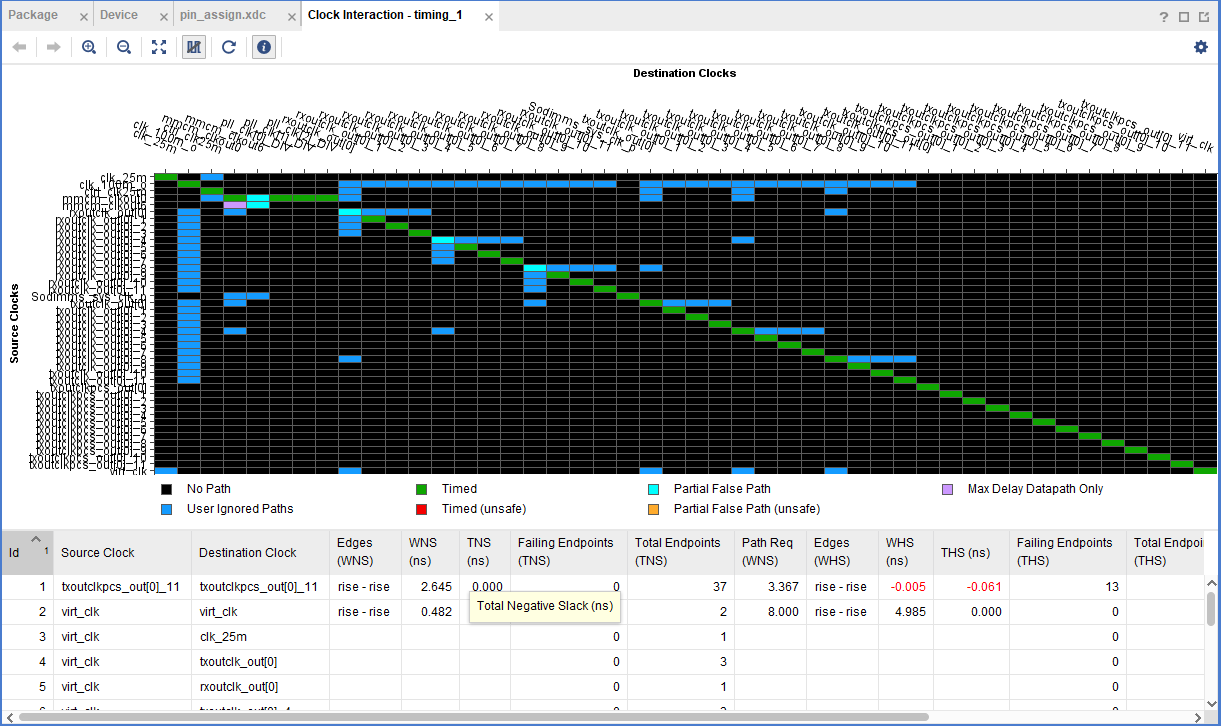The image size is (1222, 726).
Task: Float the Clock Interaction panel
Action: pyautogui.click(x=1203, y=17)
